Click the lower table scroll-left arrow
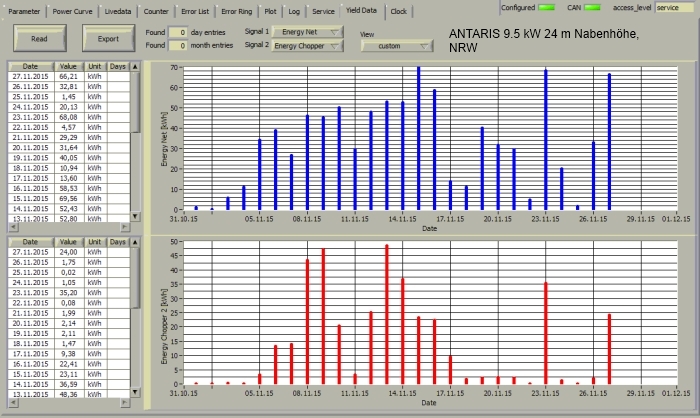Viewport: 700px width, 418px height. [x=13, y=403]
